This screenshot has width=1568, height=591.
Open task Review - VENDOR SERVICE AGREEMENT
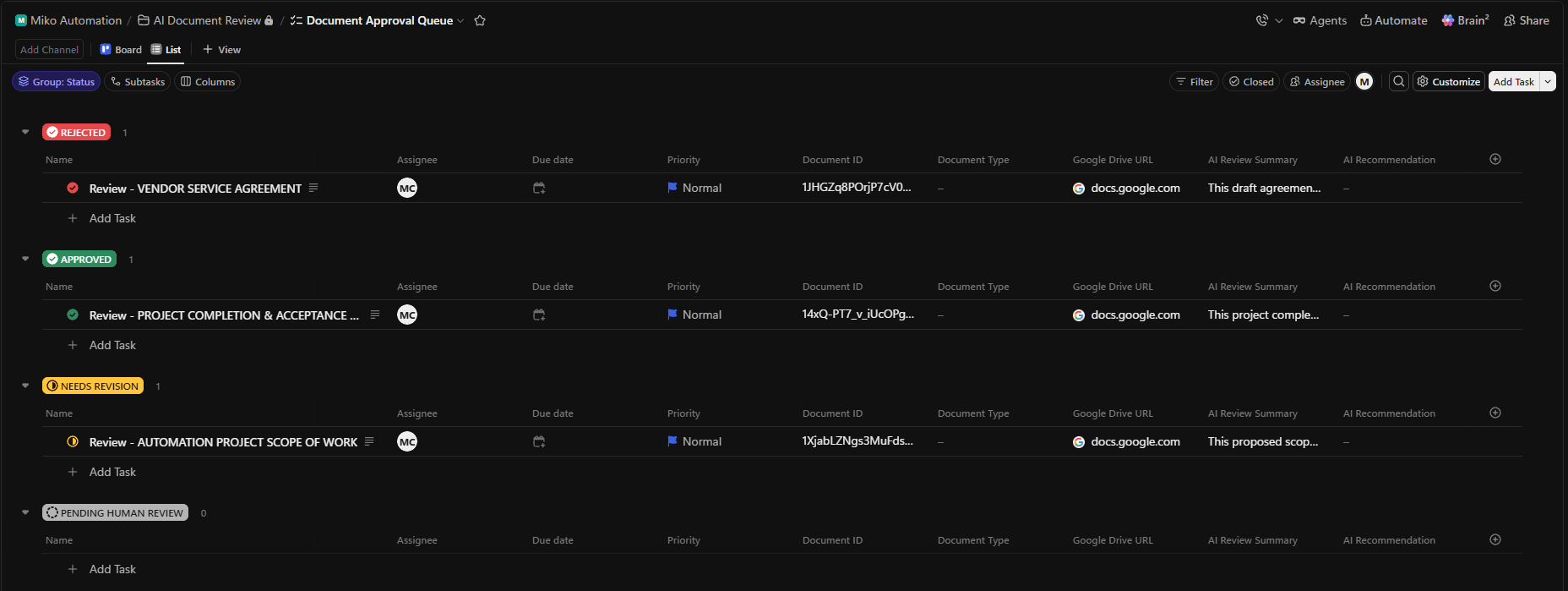point(195,188)
